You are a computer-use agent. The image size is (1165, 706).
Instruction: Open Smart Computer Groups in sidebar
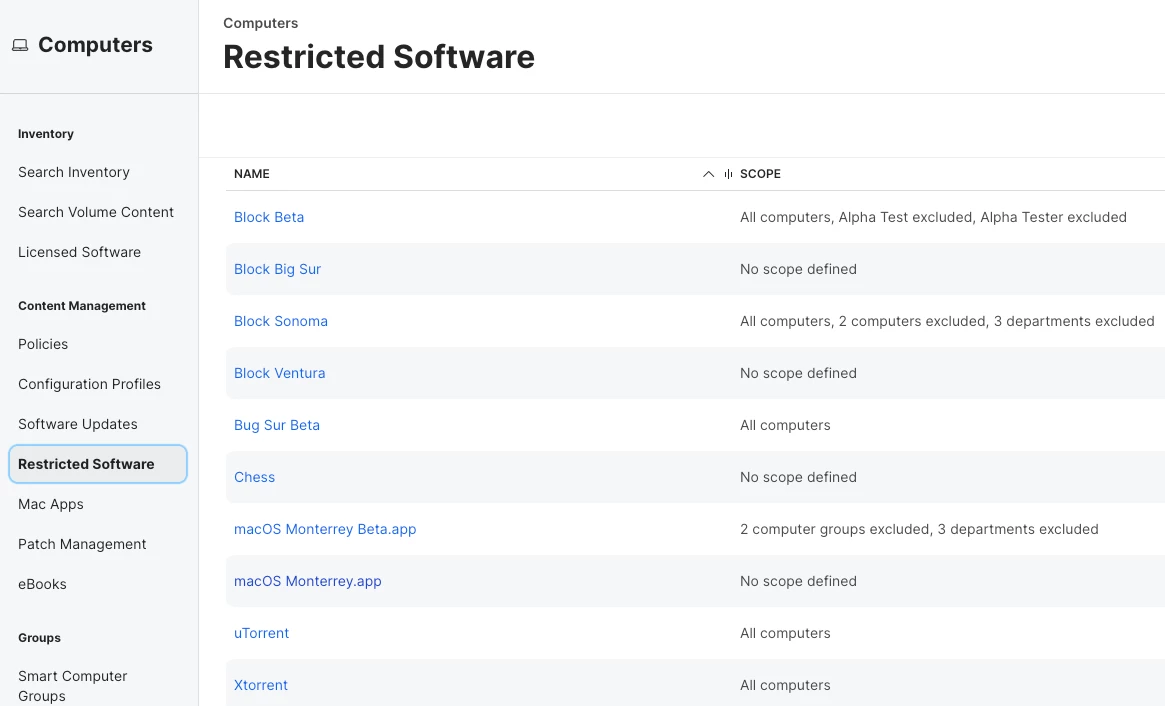73,686
